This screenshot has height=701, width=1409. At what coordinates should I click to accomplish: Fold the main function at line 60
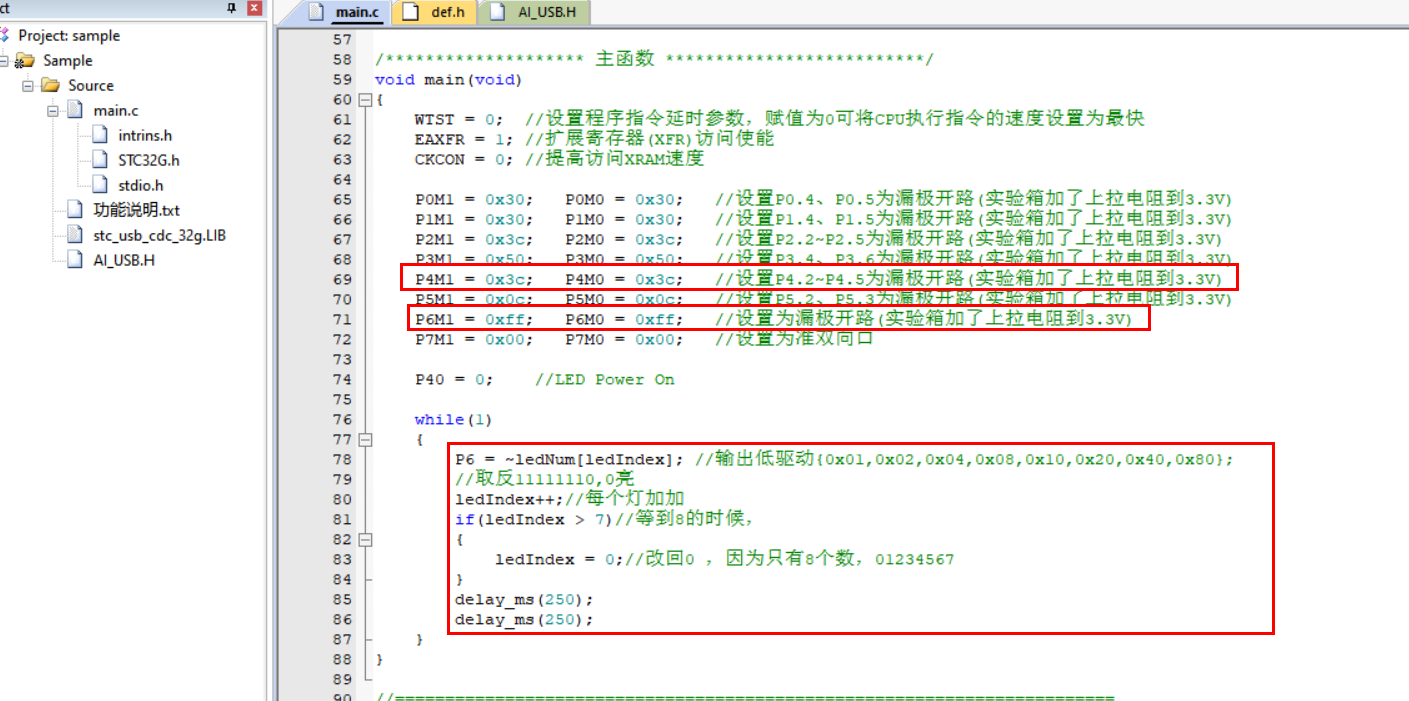pyautogui.click(x=364, y=100)
